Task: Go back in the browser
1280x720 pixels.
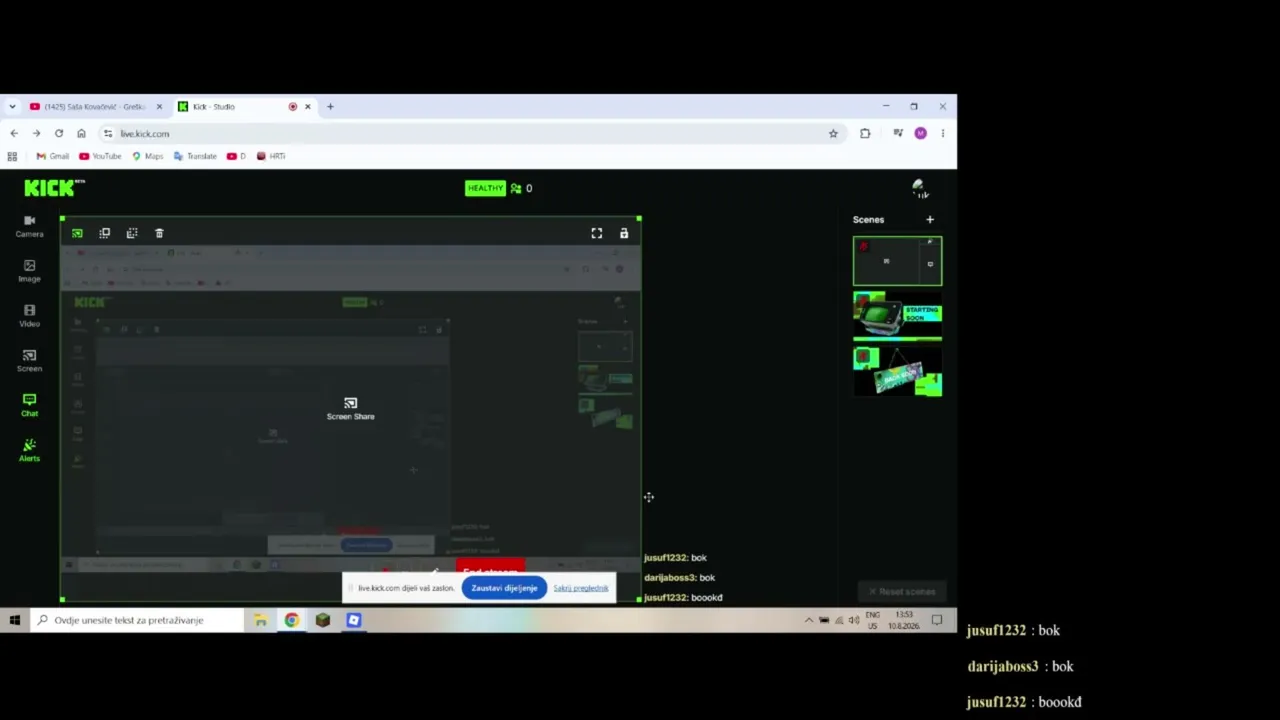Action: tap(14, 133)
